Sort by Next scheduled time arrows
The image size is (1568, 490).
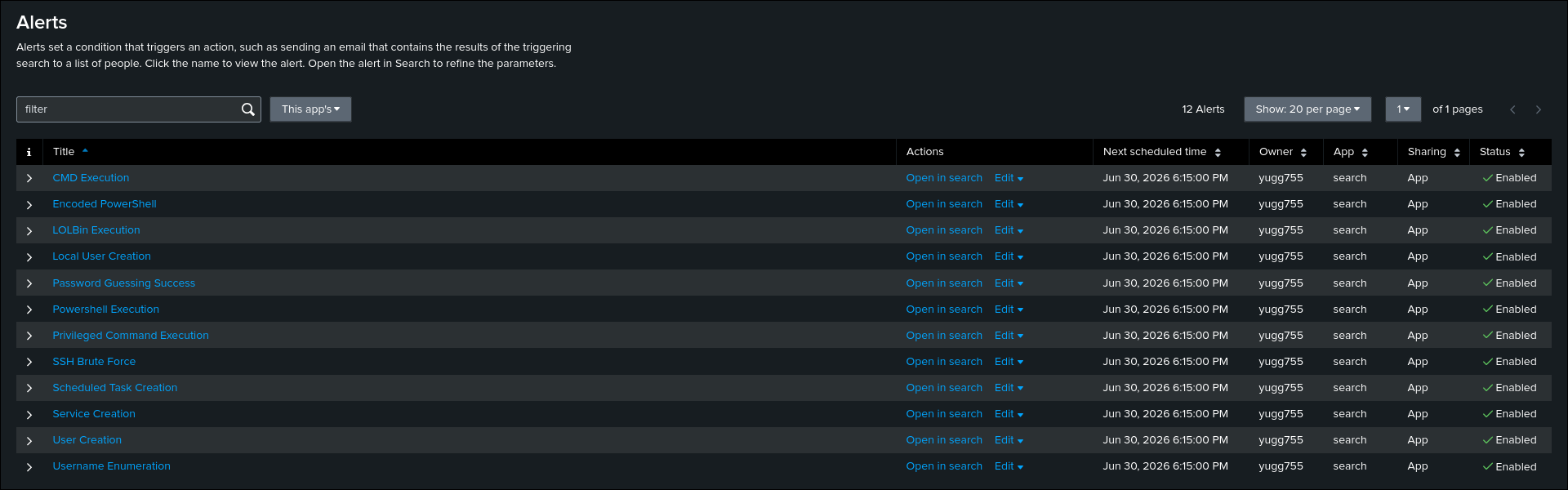tap(1218, 153)
